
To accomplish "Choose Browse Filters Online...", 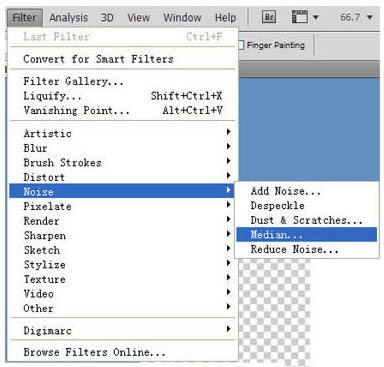I will [x=123, y=352].
